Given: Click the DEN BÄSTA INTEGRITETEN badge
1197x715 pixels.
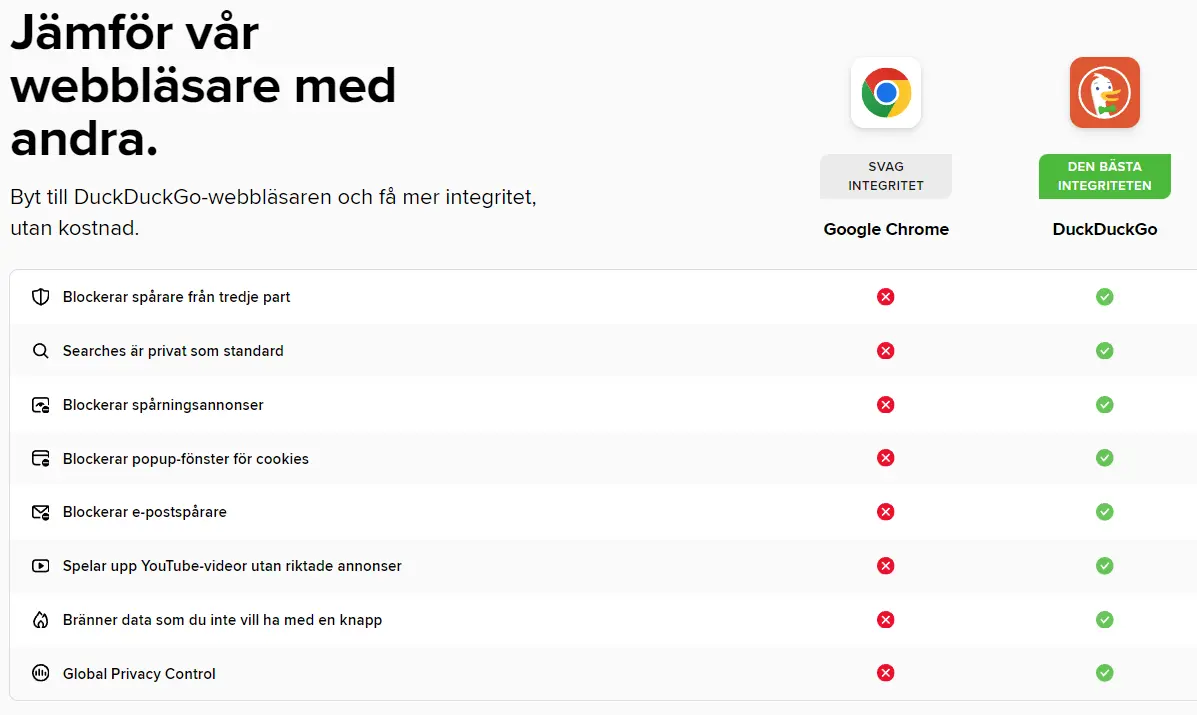Looking at the screenshot, I should point(1104,176).
